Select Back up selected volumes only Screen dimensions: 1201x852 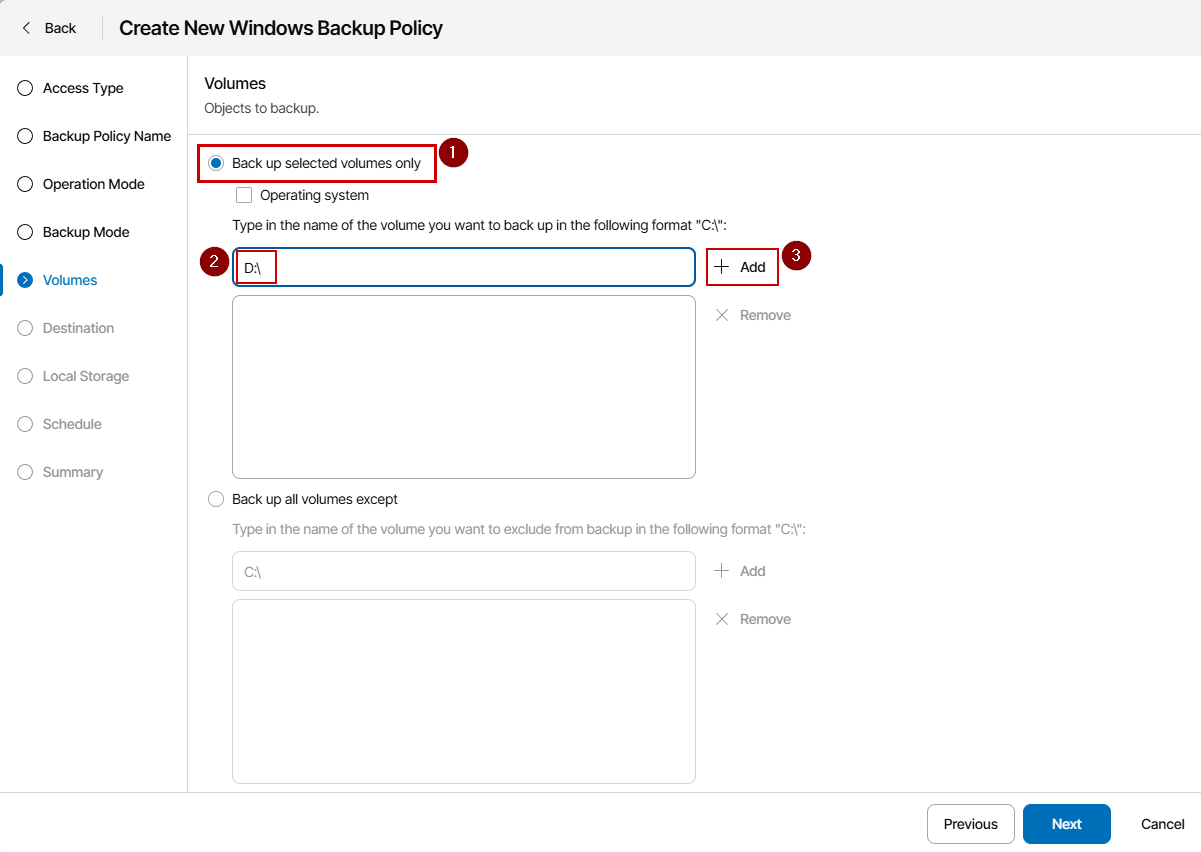click(216, 163)
